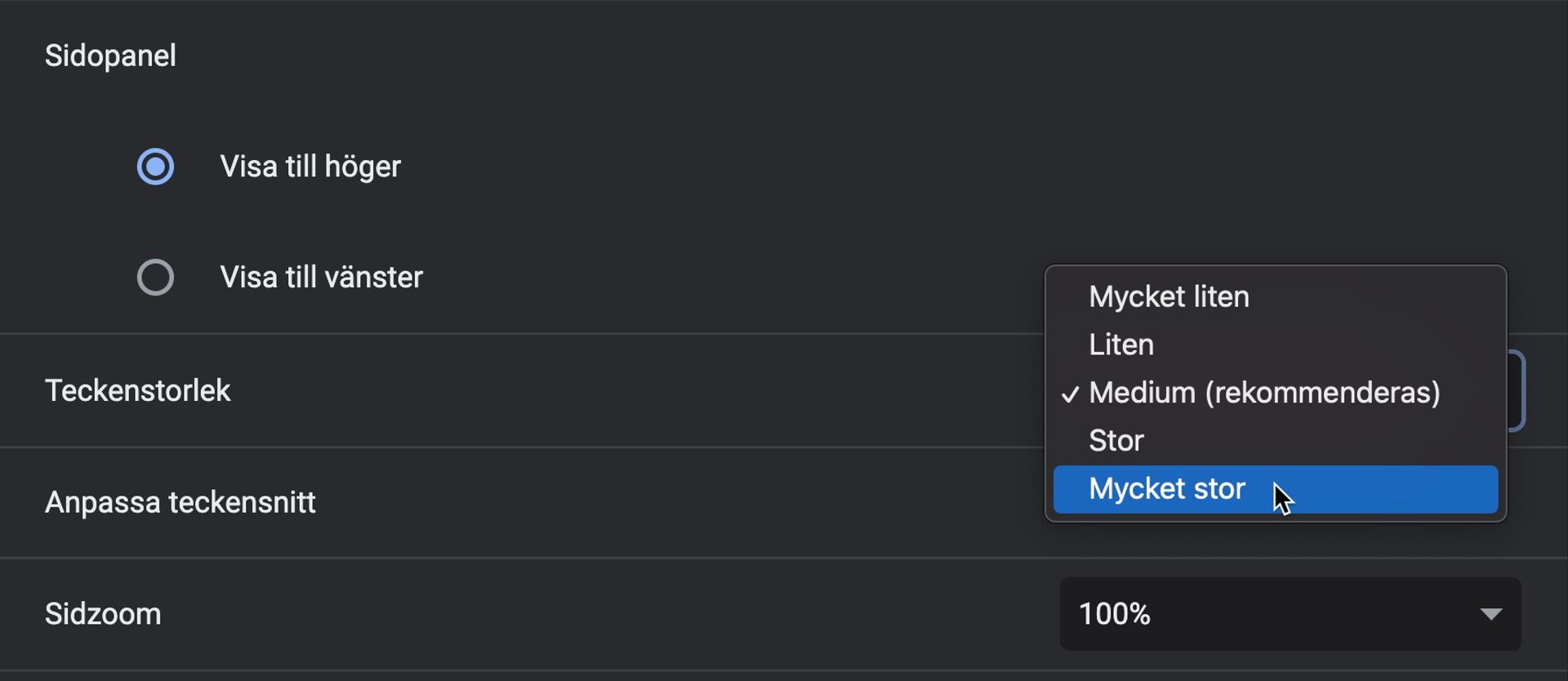Select the 'Visa till höger' radio button

[155, 167]
